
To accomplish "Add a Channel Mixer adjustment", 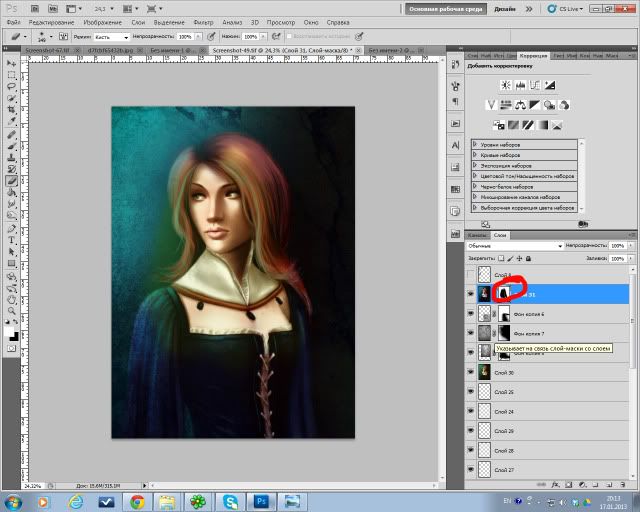I will pyautogui.click(x=564, y=105).
